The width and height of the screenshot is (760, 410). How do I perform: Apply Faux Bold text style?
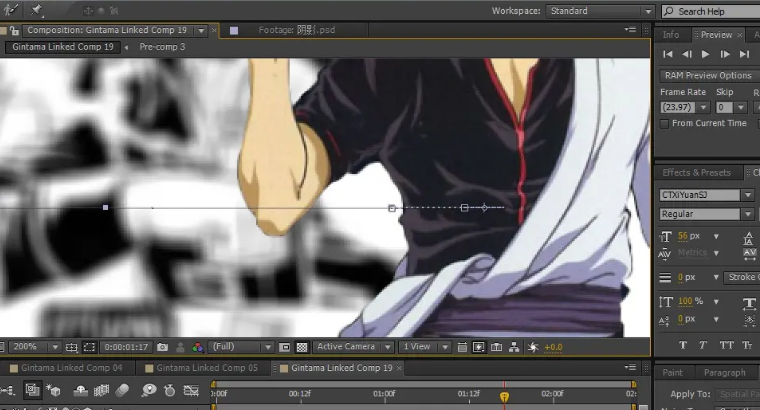click(683, 345)
